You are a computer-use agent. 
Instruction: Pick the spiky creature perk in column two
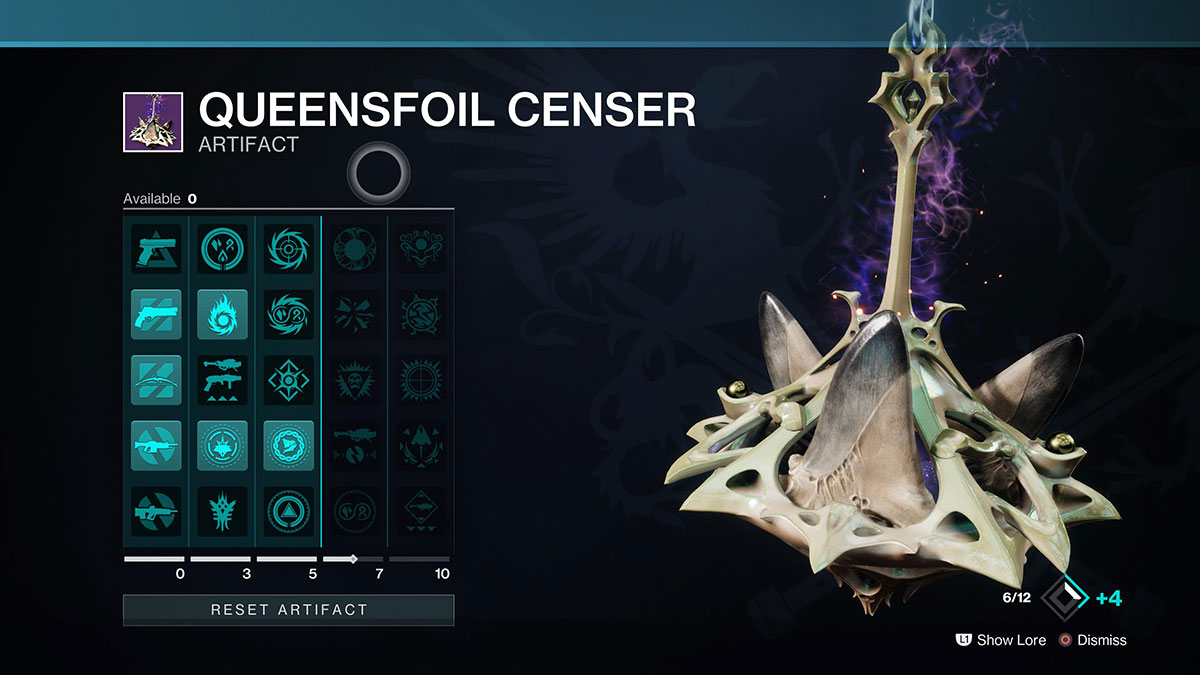pyautogui.click(x=222, y=511)
